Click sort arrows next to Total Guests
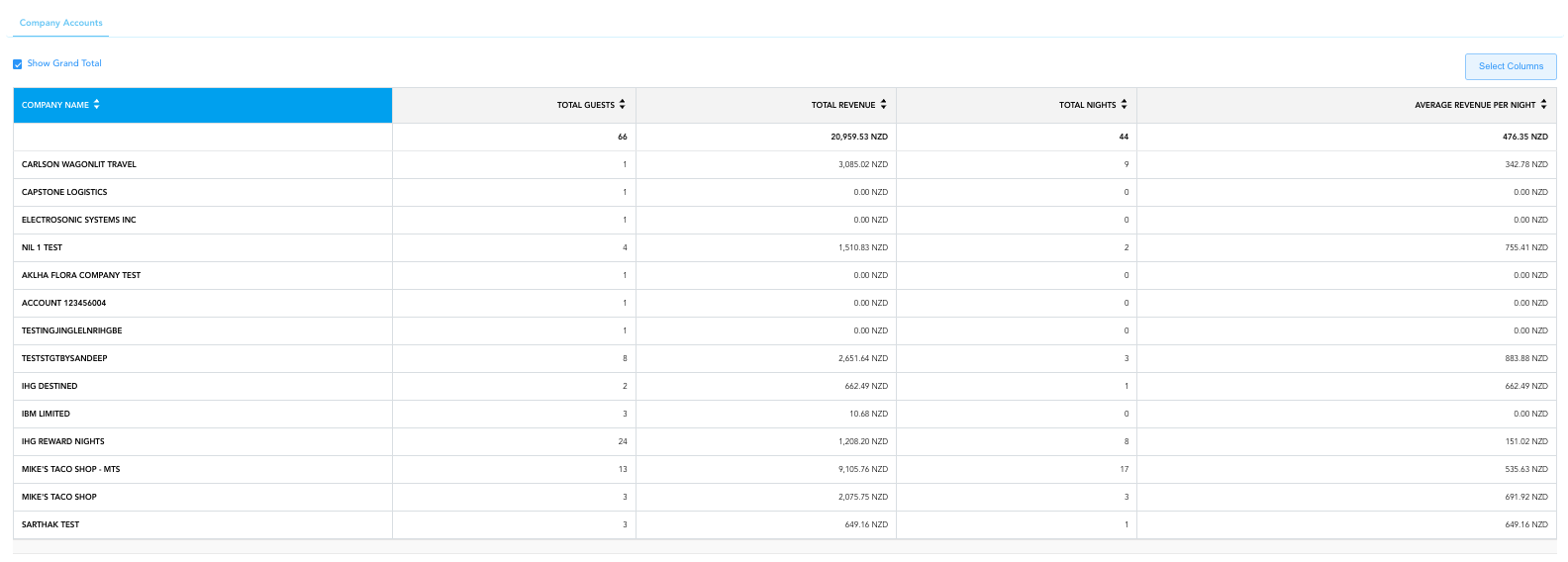 (x=623, y=105)
